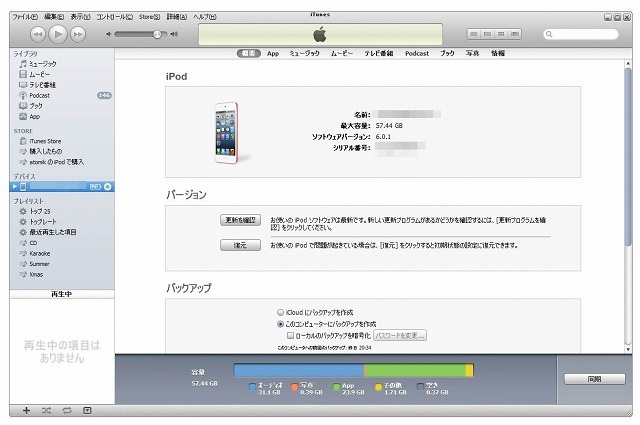
Task: Switch to the ブック device tab
Action: point(447,53)
